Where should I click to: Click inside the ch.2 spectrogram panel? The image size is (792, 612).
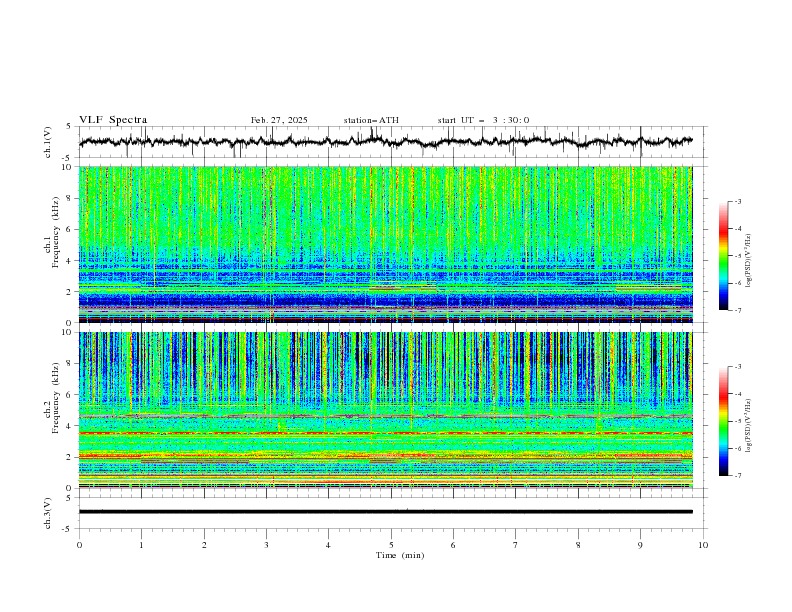click(385, 410)
